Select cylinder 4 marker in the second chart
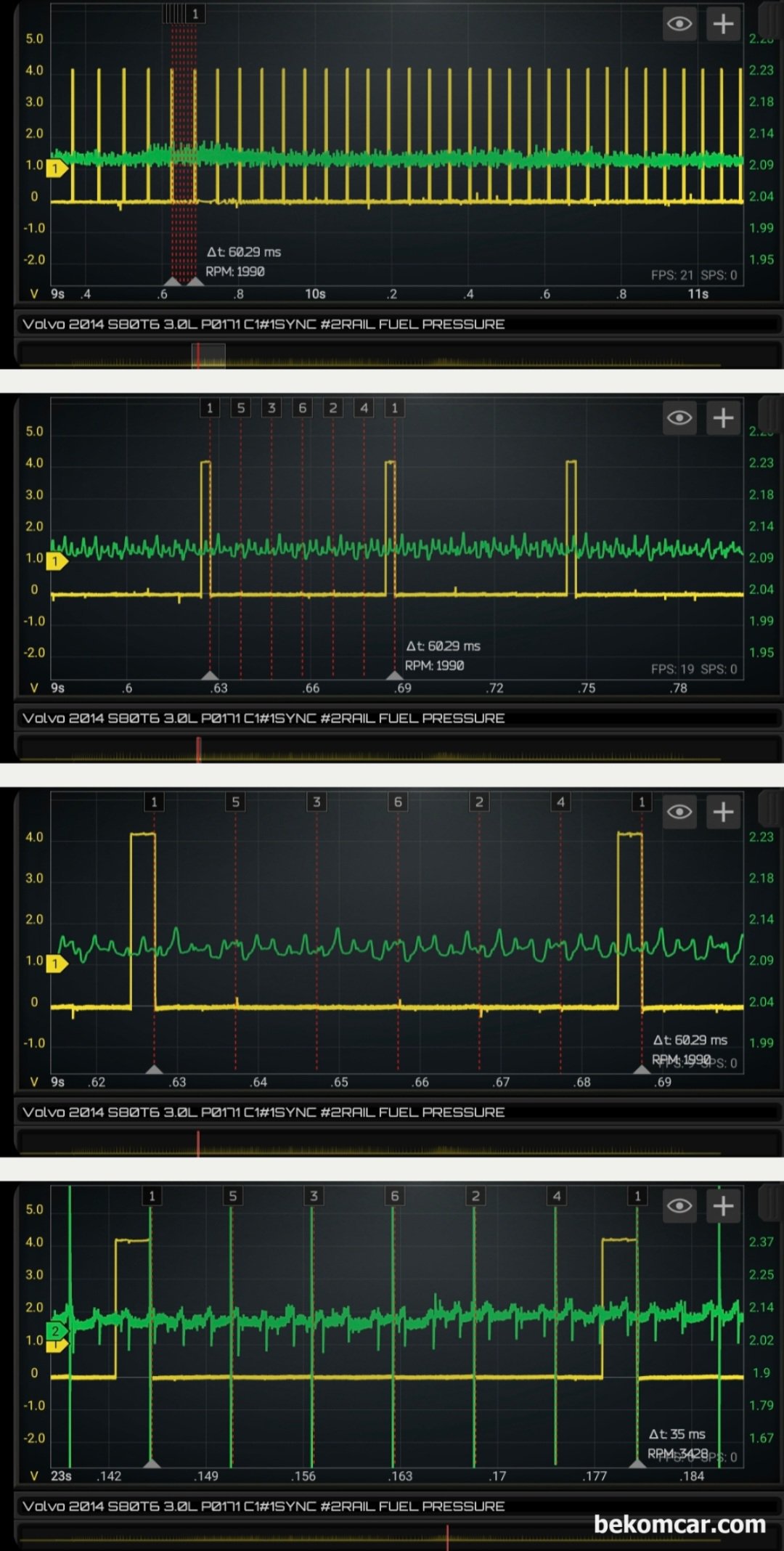 364,407
